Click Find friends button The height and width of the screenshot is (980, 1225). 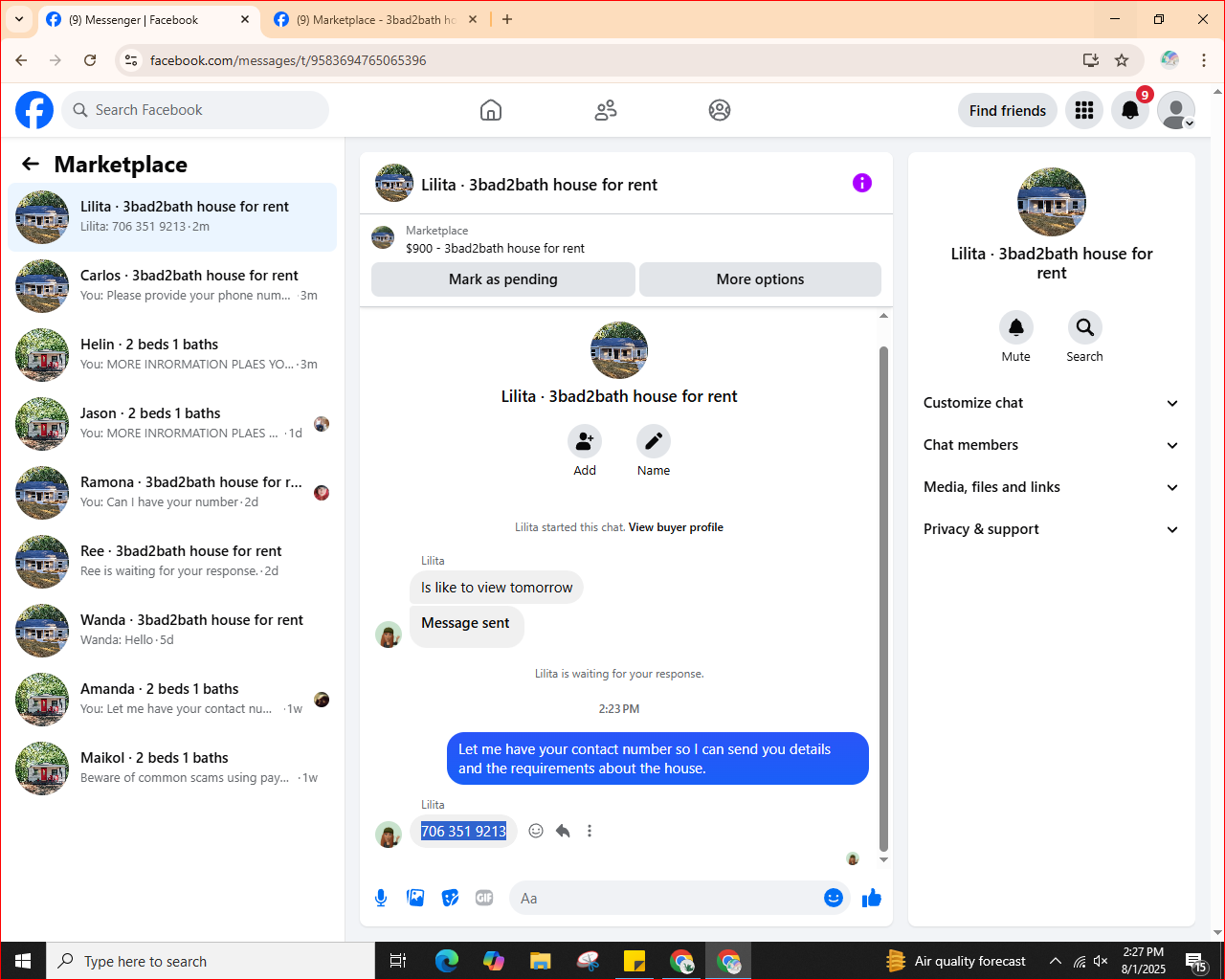(x=1008, y=110)
